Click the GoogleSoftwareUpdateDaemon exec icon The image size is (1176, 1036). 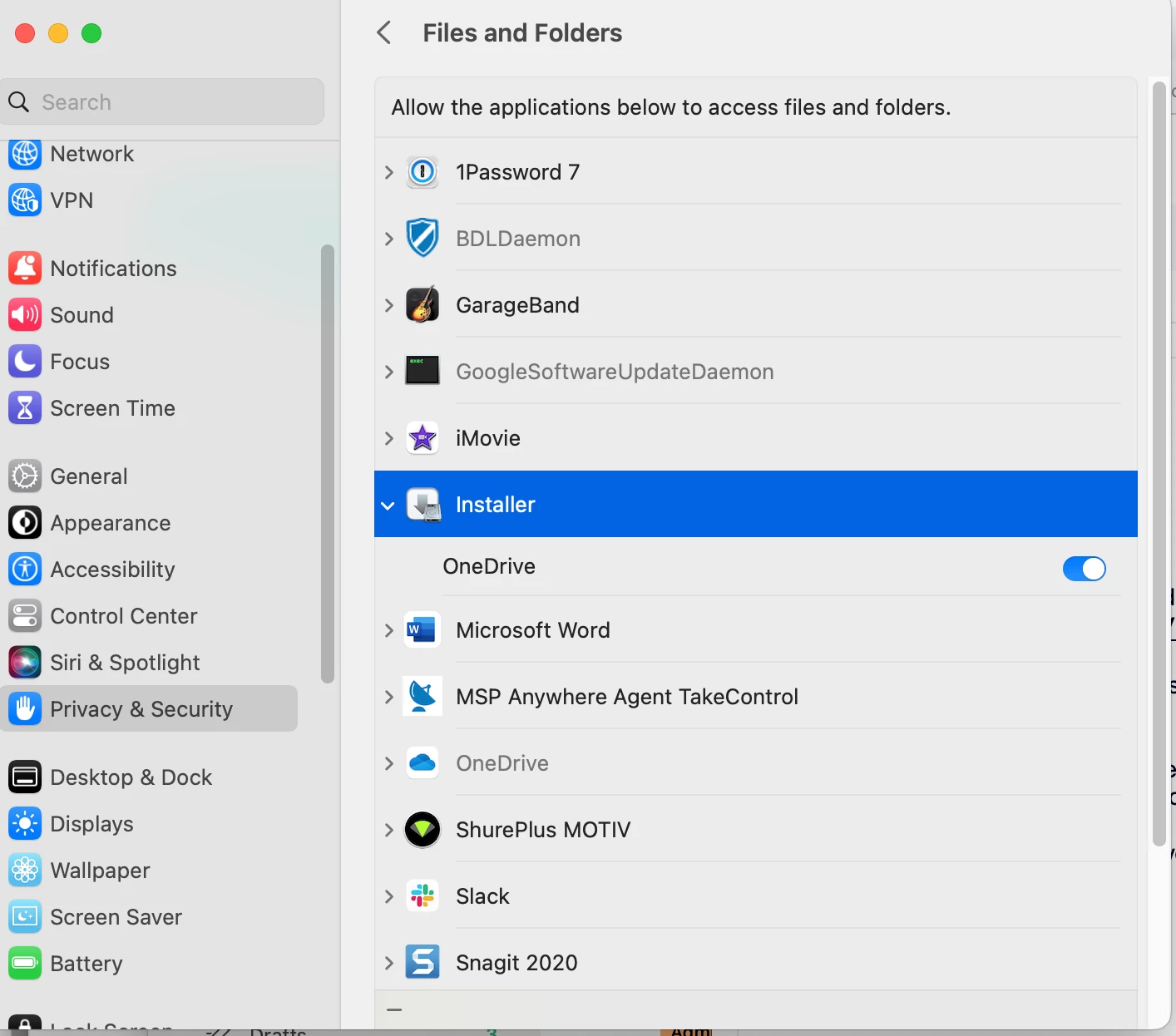click(x=422, y=371)
